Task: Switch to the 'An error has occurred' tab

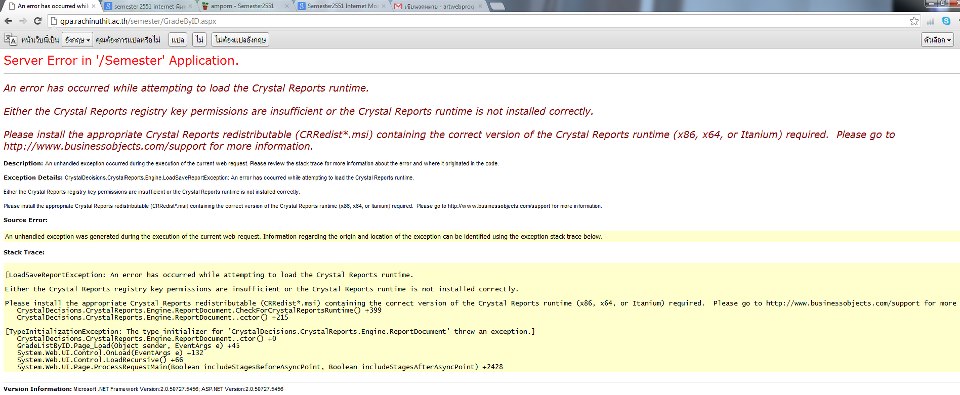Action: click(x=51, y=6)
